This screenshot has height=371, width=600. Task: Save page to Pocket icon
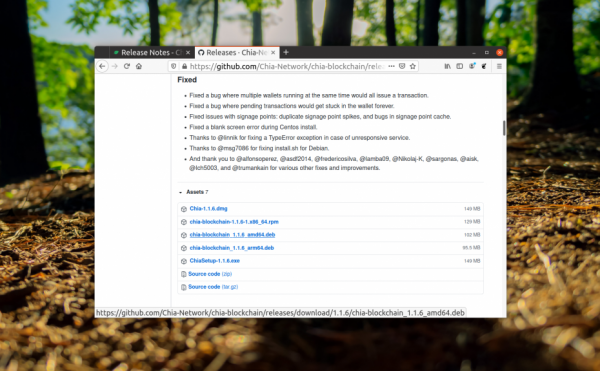[x=402, y=66]
